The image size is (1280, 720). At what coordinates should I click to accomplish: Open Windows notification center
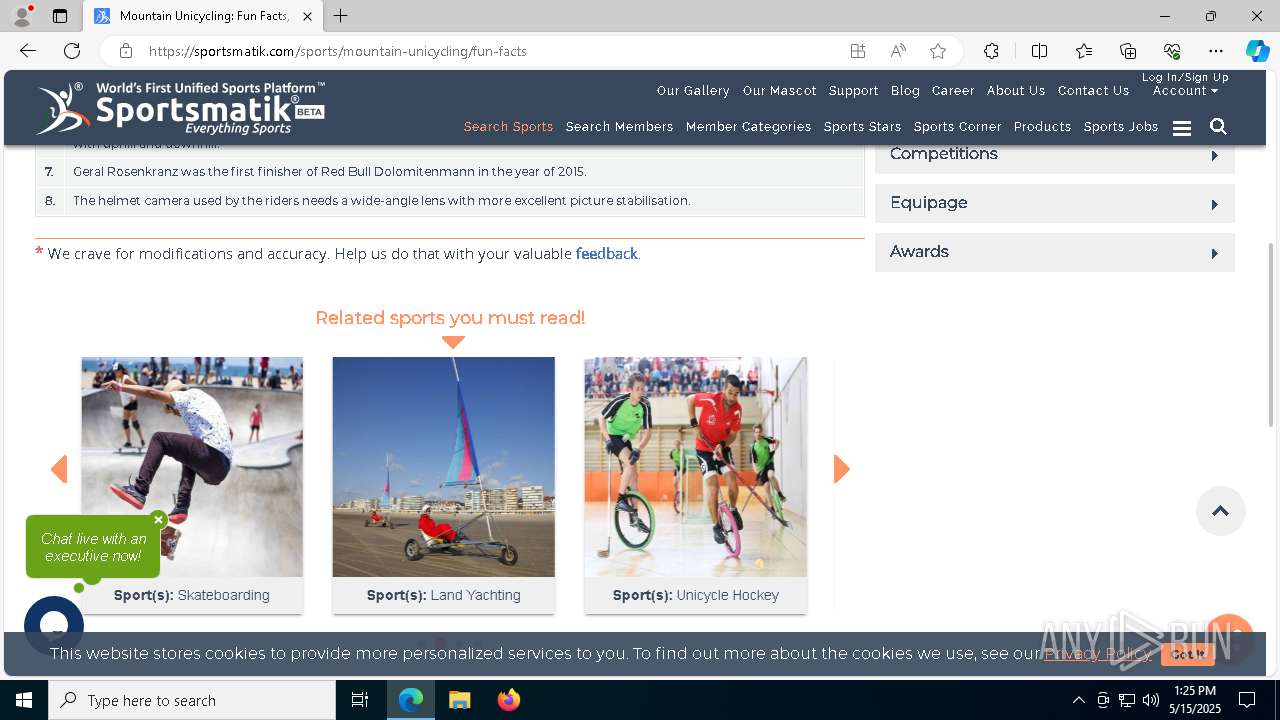(1247, 700)
